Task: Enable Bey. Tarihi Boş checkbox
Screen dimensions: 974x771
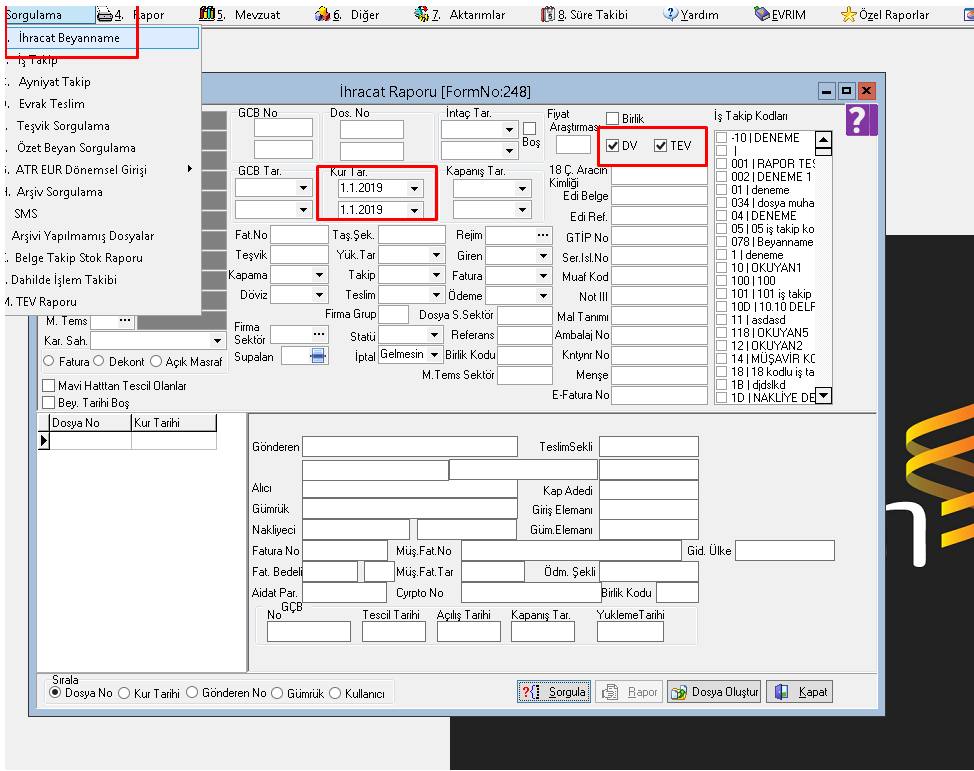Action: pos(48,402)
